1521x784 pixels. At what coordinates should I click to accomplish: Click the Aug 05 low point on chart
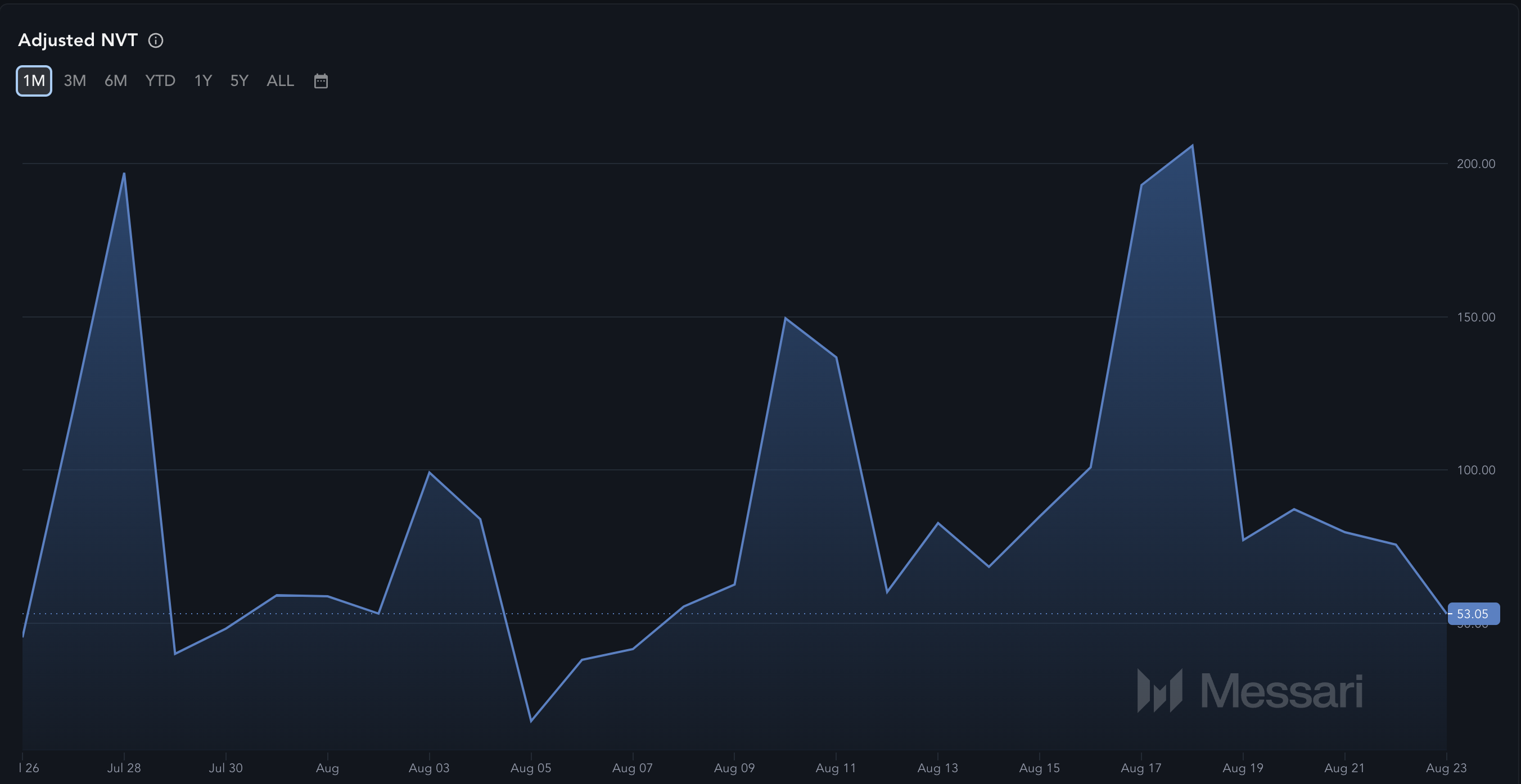[531, 721]
